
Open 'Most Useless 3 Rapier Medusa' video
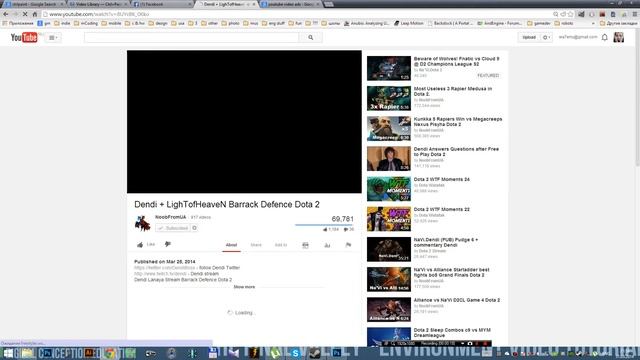(453, 91)
